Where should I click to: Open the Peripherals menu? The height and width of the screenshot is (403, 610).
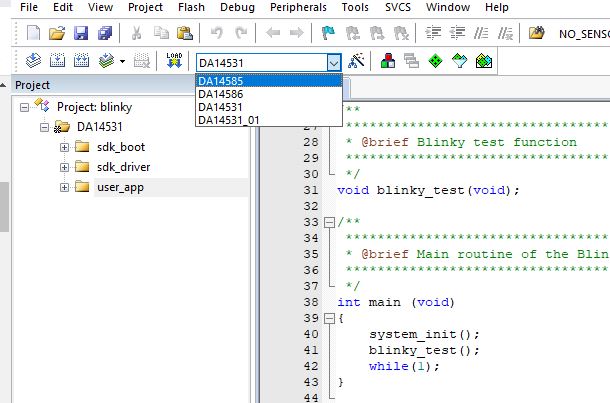298,7
